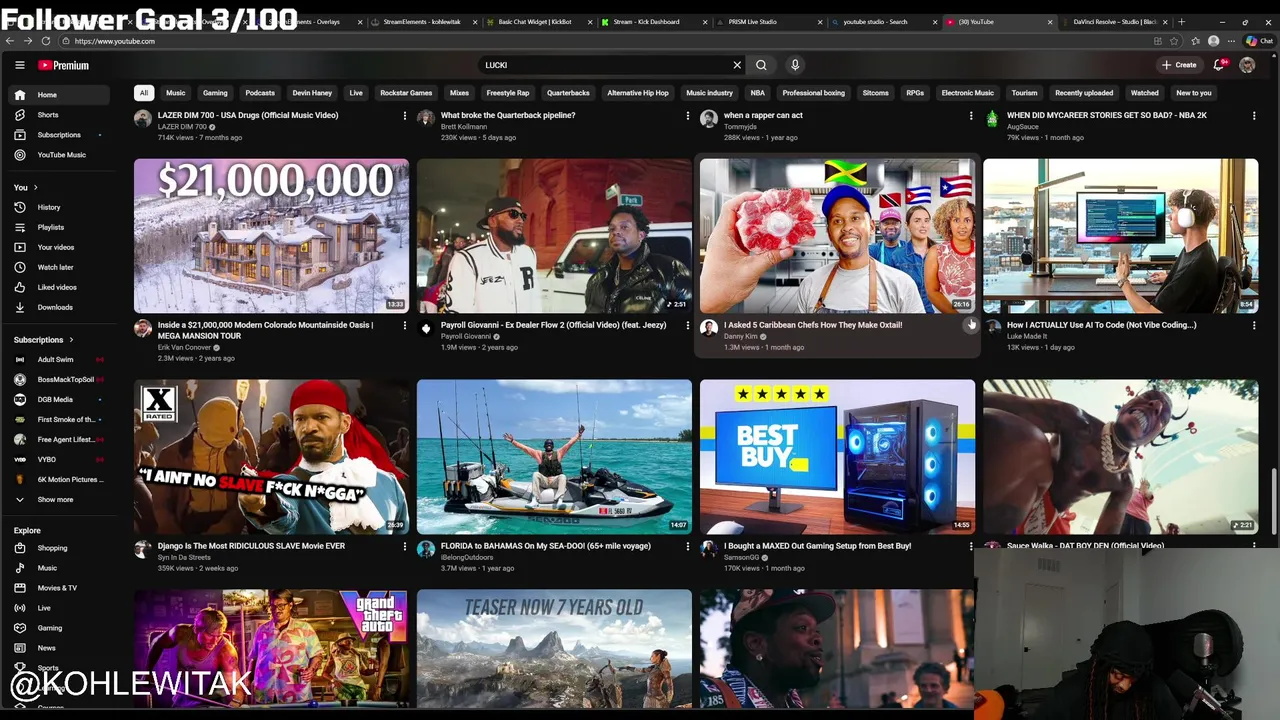Screen dimensions: 1280x720
Task: Open options for AI To Code video
Action: (x=1253, y=325)
